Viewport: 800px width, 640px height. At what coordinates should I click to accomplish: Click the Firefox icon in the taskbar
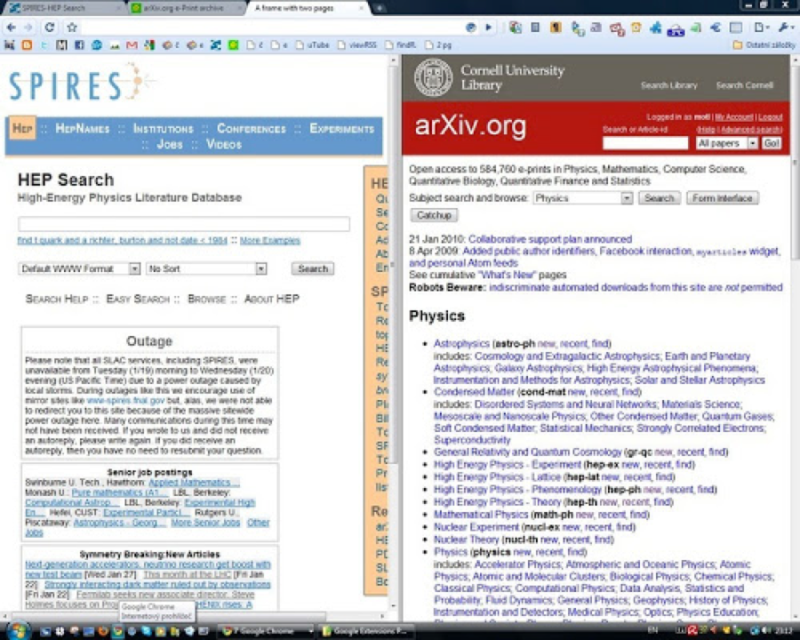coord(103,631)
